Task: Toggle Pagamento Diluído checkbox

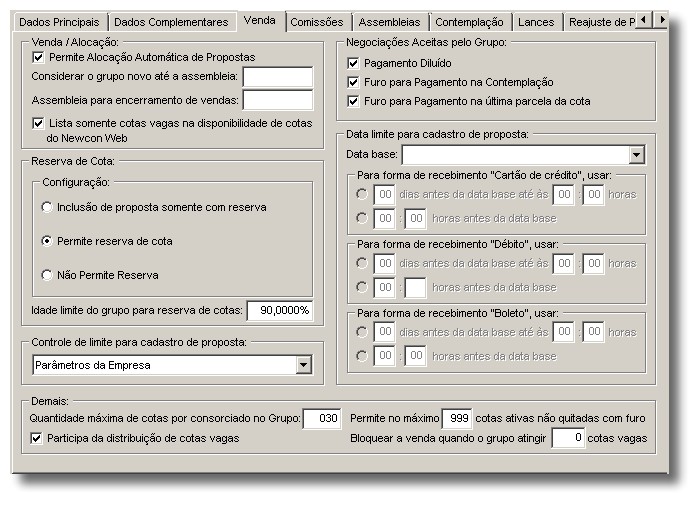Action: [x=353, y=63]
